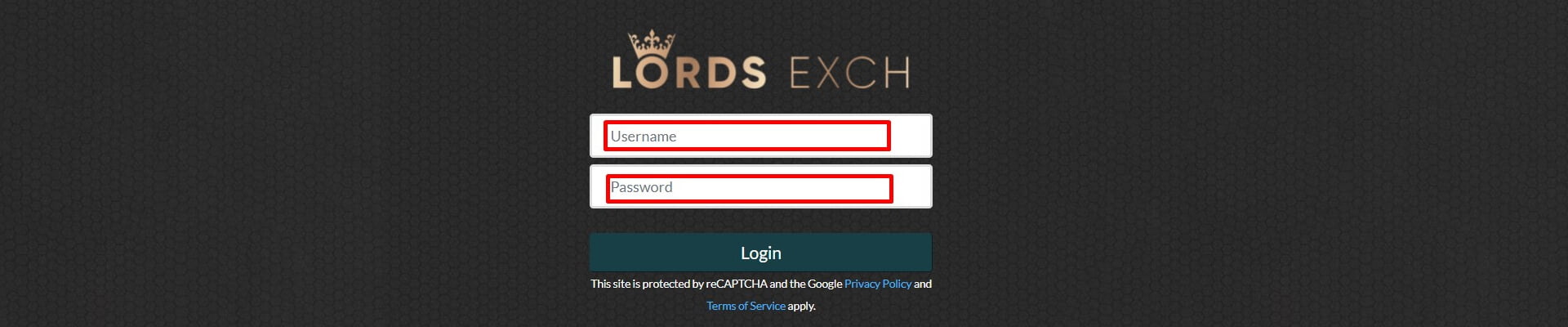Focus the Username input field
The image size is (1568, 327).
pyautogui.click(x=760, y=136)
